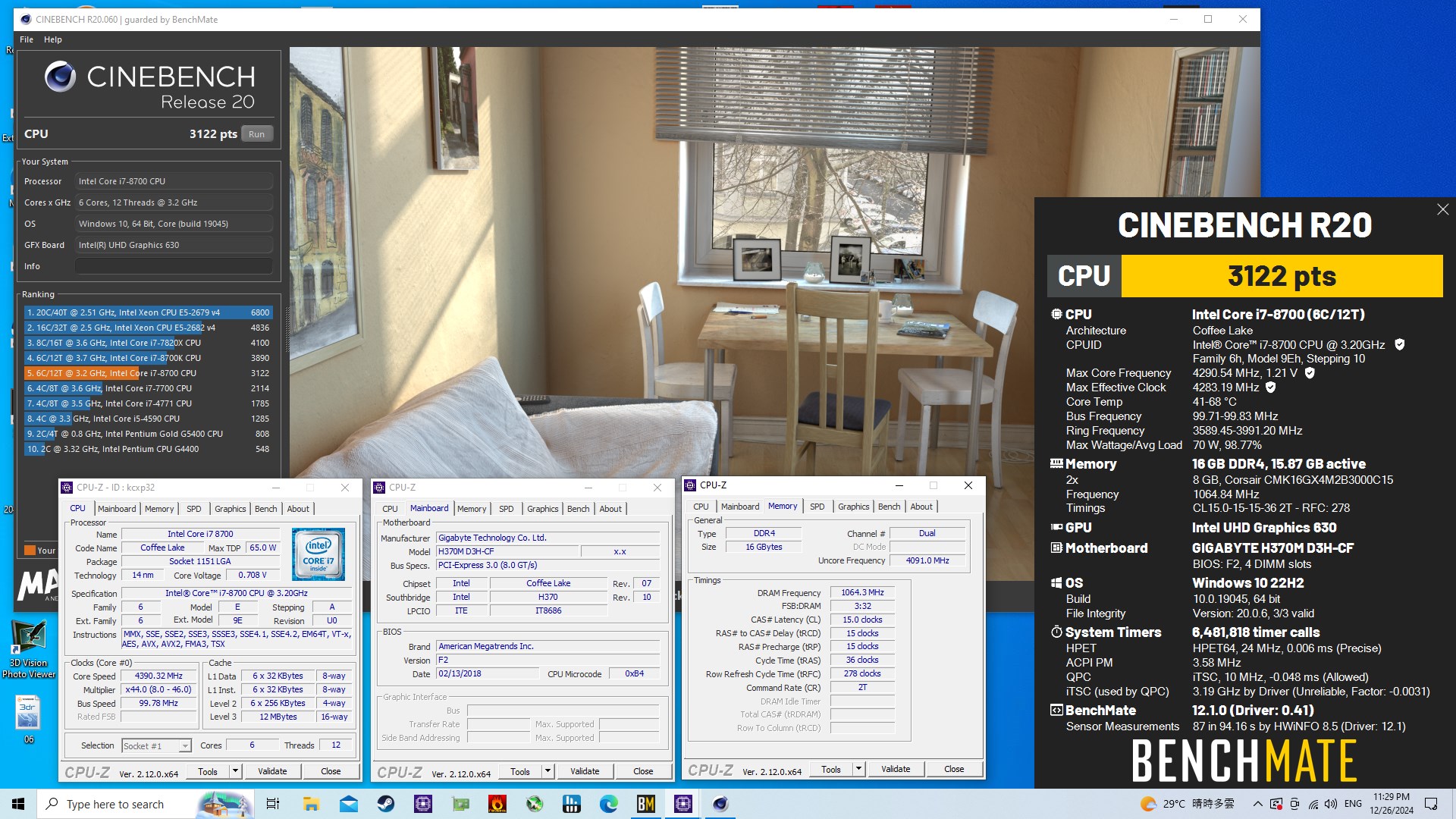The height and width of the screenshot is (819, 1456).
Task: Open the first purple CPU-Z icon in the taskbar
Action: click(423, 804)
